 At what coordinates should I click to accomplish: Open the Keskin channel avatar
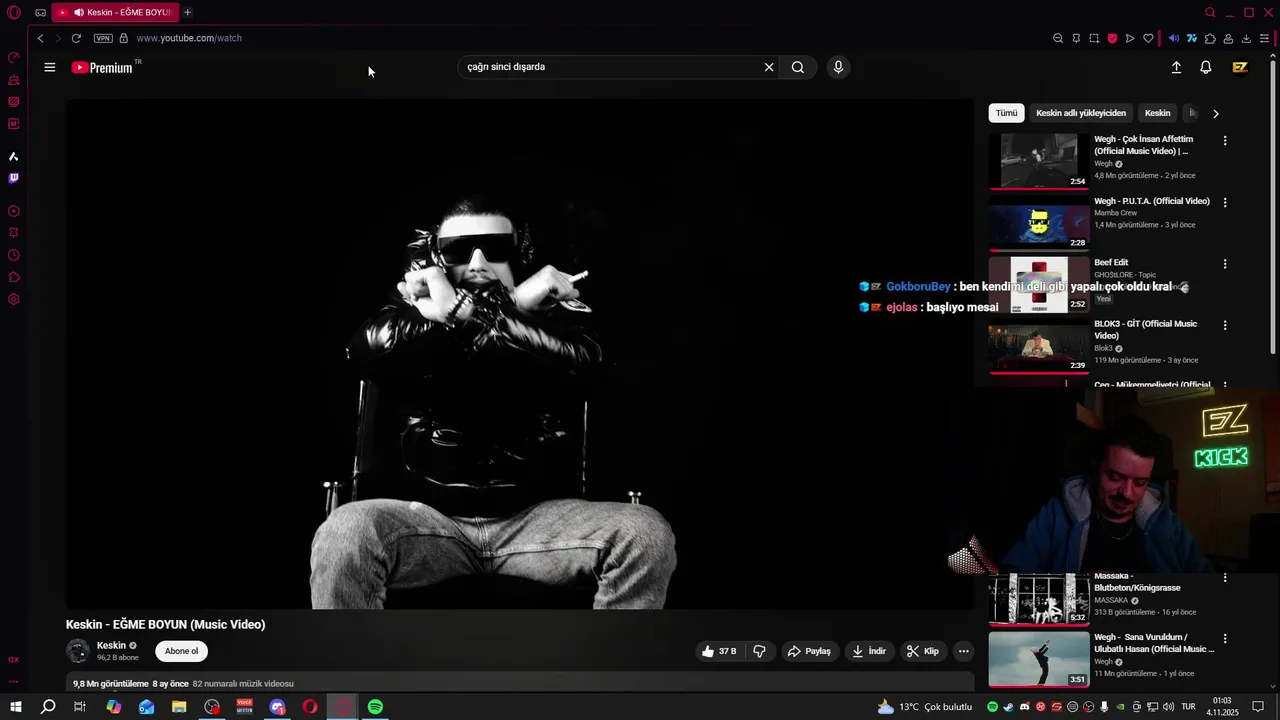[78, 651]
